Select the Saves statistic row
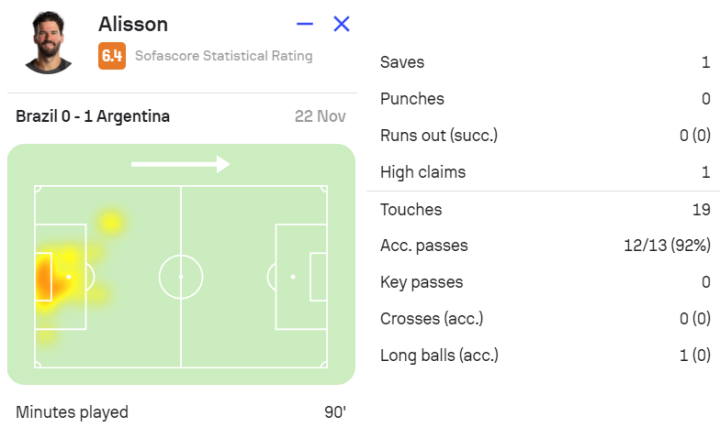The height and width of the screenshot is (427, 720). tap(545, 62)
